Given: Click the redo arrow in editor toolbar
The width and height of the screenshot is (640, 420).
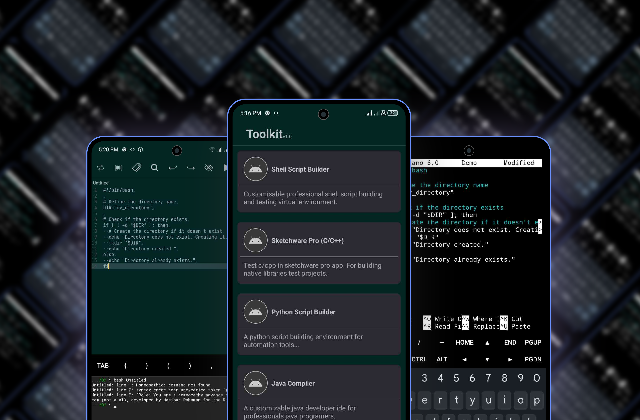Looking at the screenshot, I should [x=190, y=168].
